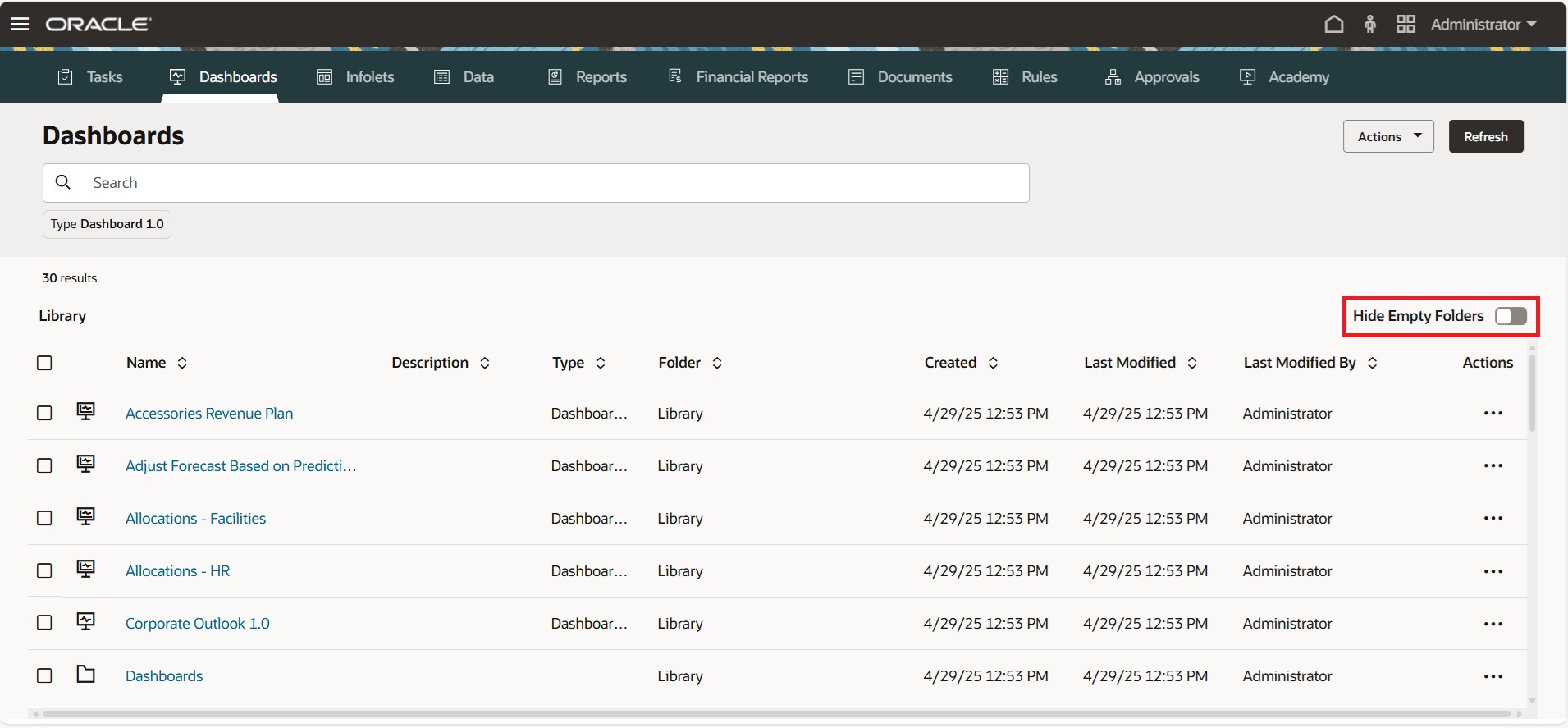Image resolution: width=1568 pixels, height=728 pixels.
Task: Open actions menu for Corporate Outlook 1.0
Action: click(1493, 623)
